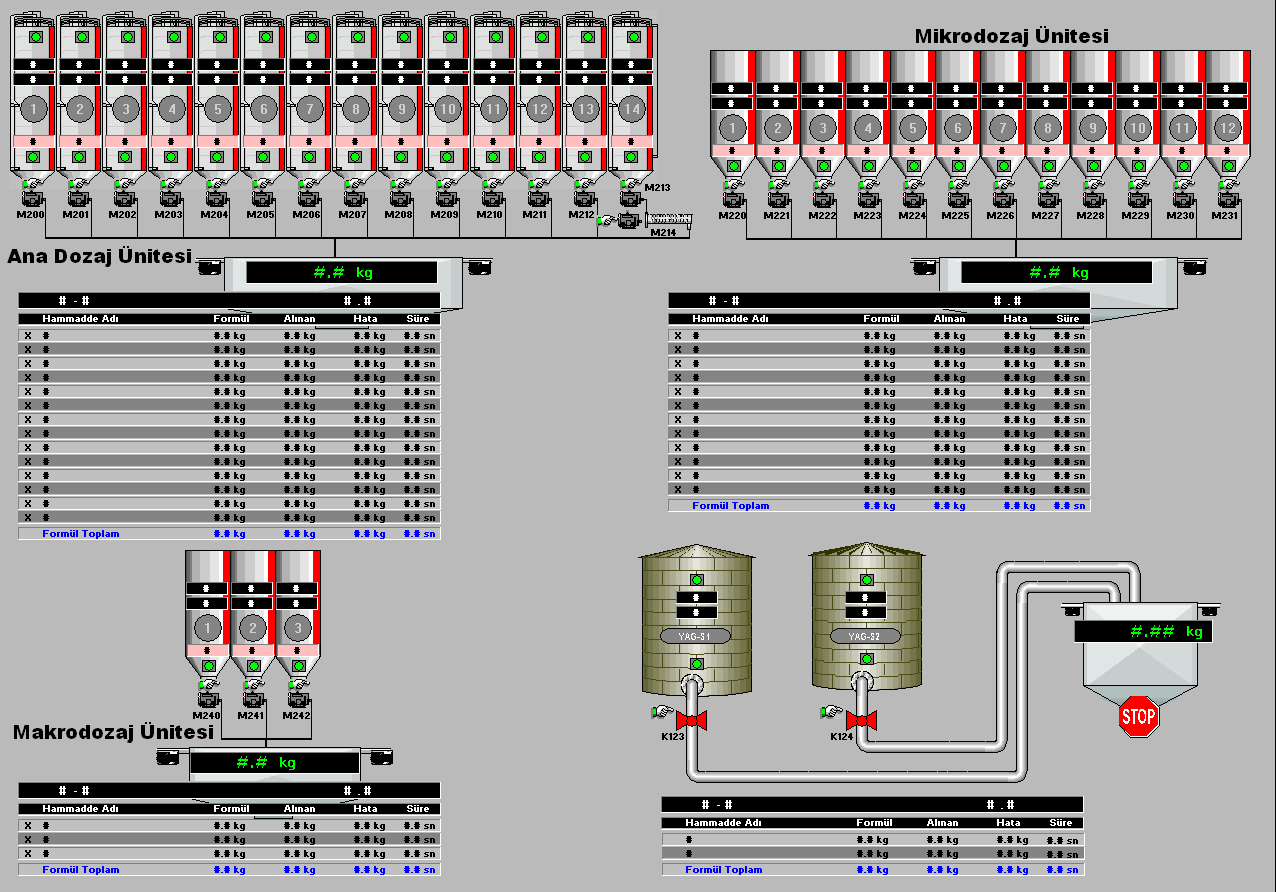This screenshot has width=1280, height=892.
Task: Click silo number 14 badge in Ana Dozaj
Action: click(631, 108)
